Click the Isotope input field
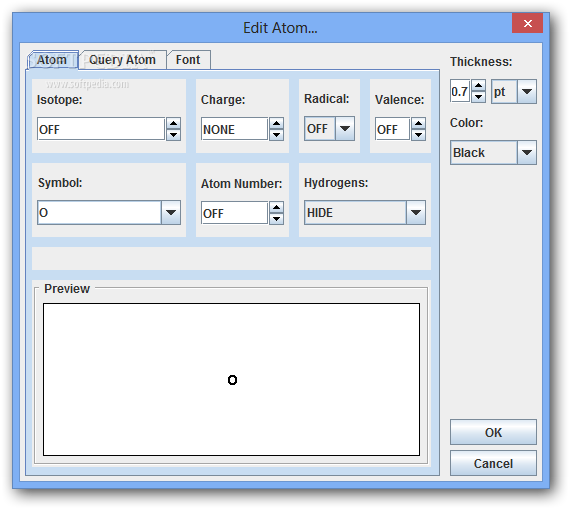Viewport: 570px width, 509px height. click(x=101, y=129)
